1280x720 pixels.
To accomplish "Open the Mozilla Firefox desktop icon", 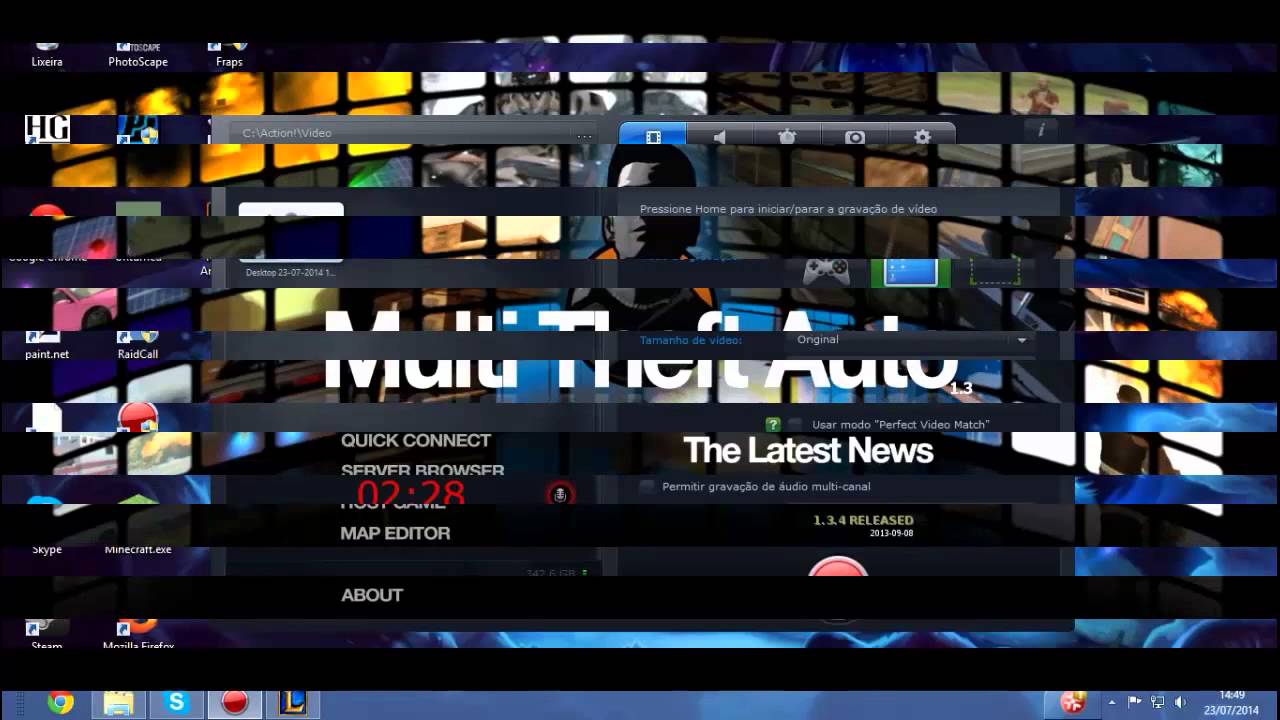I will (x=138, y=634).
